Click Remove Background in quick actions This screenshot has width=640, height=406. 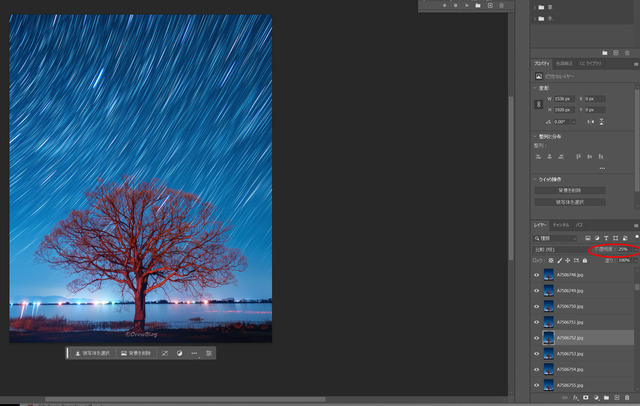(x=570, y=191)
